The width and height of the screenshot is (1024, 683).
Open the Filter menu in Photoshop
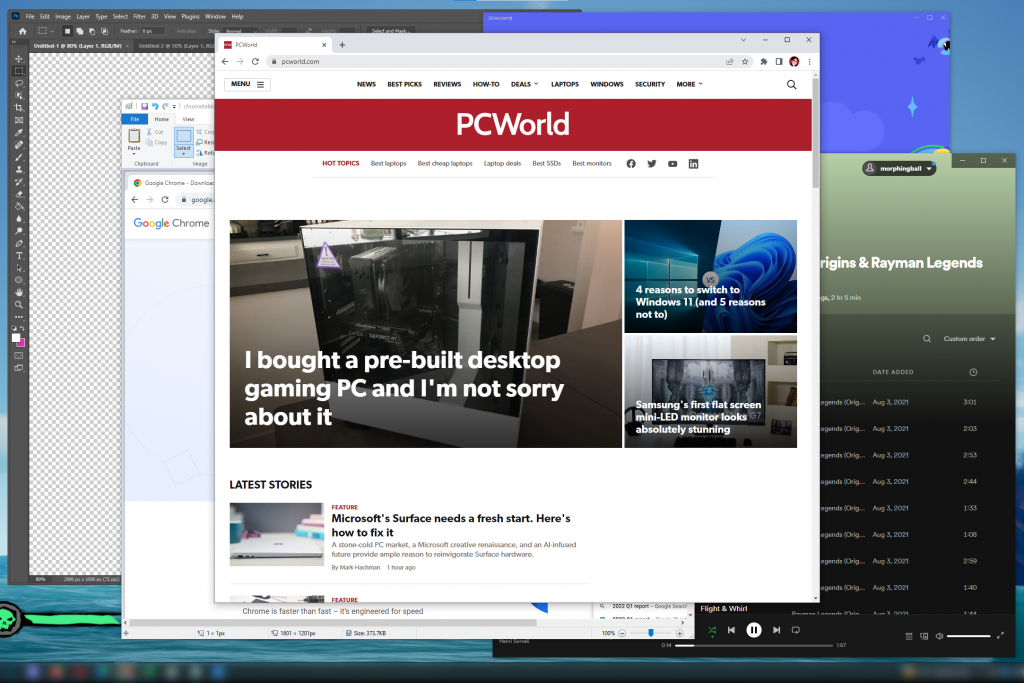138,16
